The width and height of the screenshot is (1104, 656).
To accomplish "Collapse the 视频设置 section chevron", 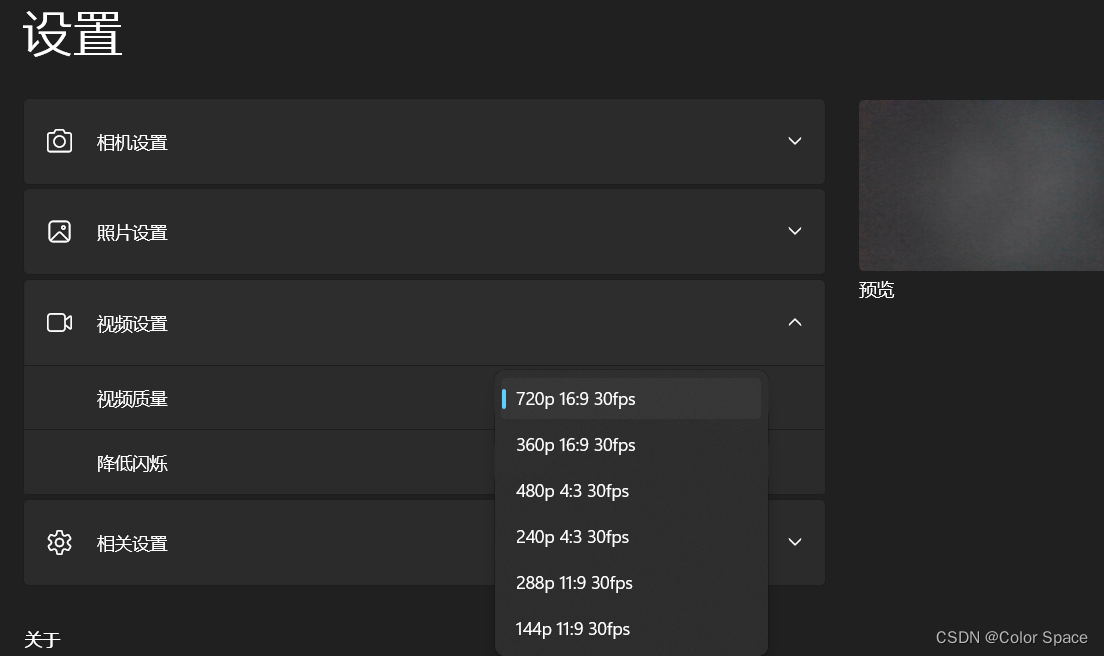I will click(x=795, y=322).
